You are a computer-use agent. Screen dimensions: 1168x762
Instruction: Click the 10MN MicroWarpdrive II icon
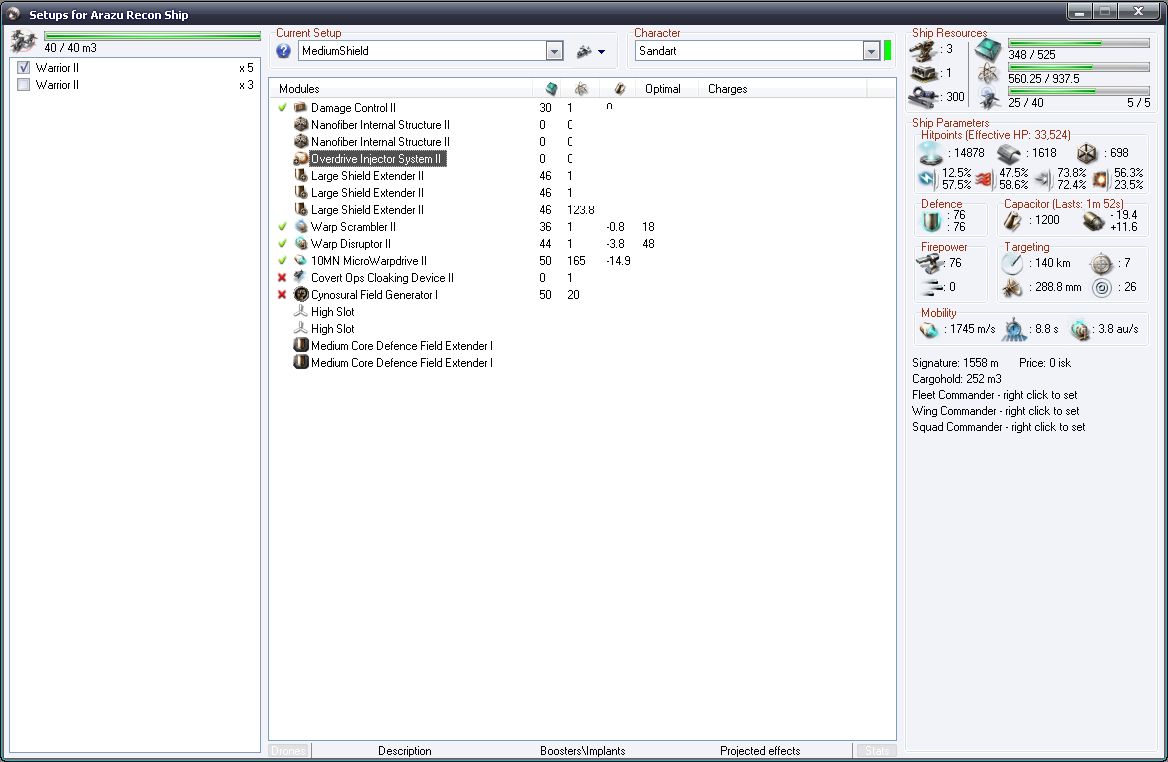(300, 261)
